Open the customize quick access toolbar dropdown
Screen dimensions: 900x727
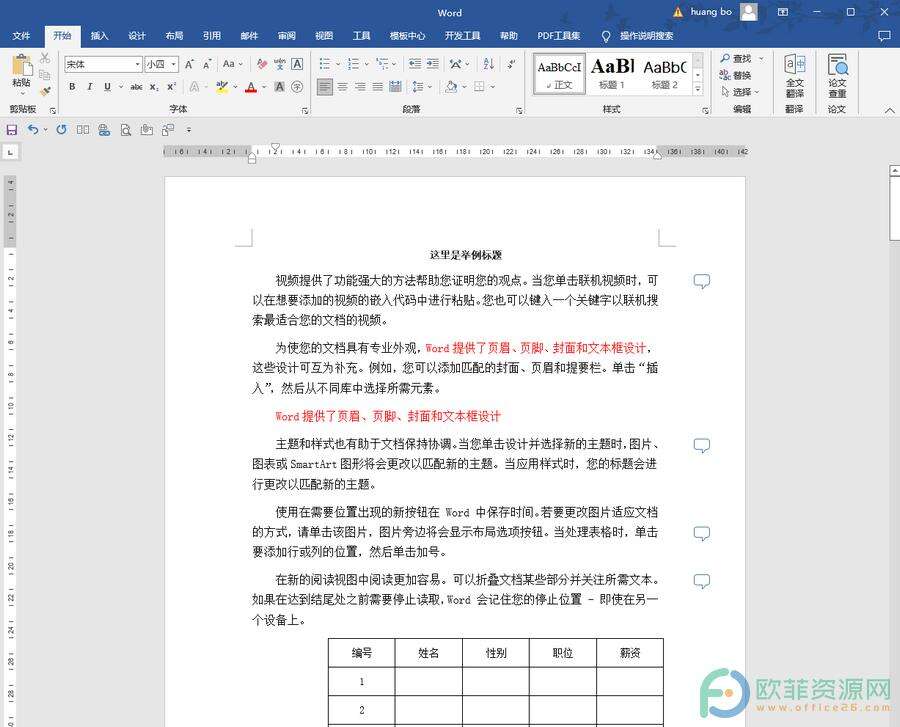click(x=189, y=130)
